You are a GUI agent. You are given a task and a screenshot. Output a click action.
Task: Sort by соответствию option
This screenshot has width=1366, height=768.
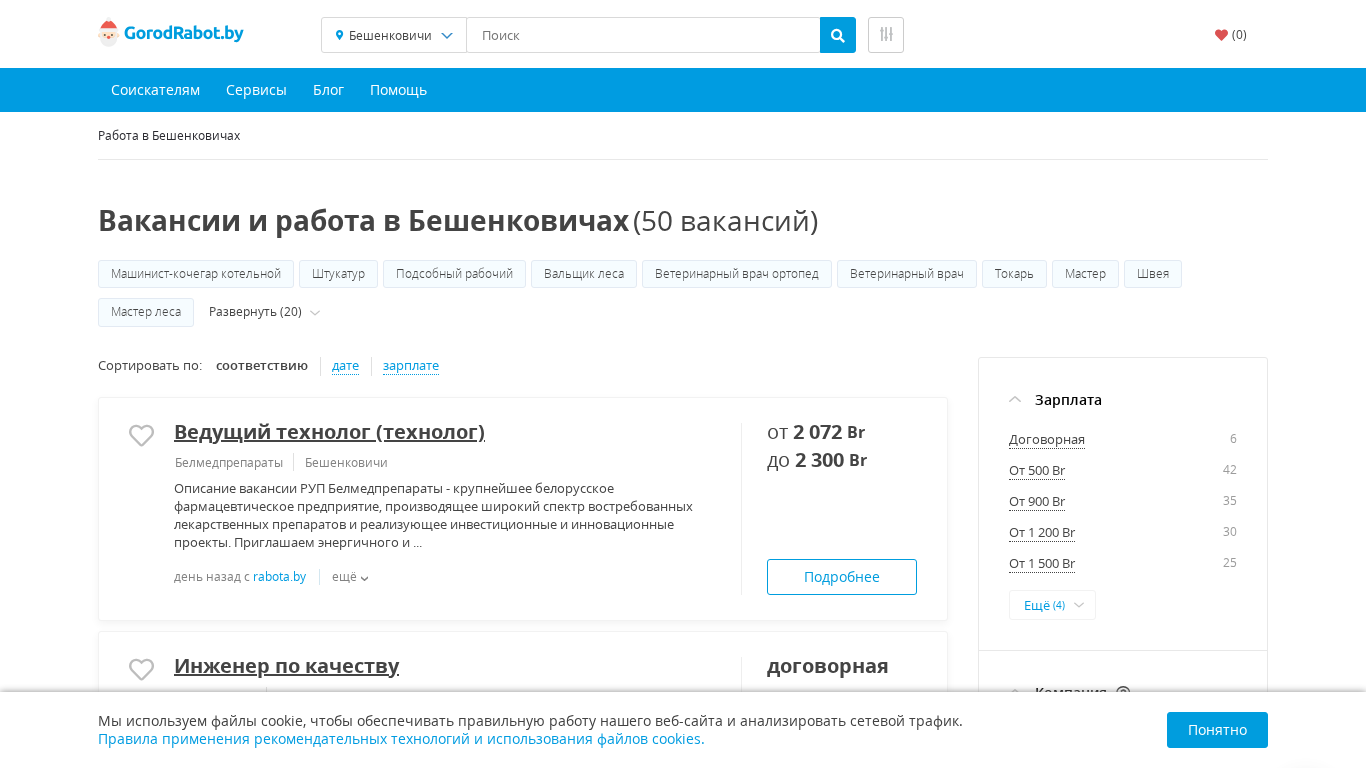[x=262, y=366]
